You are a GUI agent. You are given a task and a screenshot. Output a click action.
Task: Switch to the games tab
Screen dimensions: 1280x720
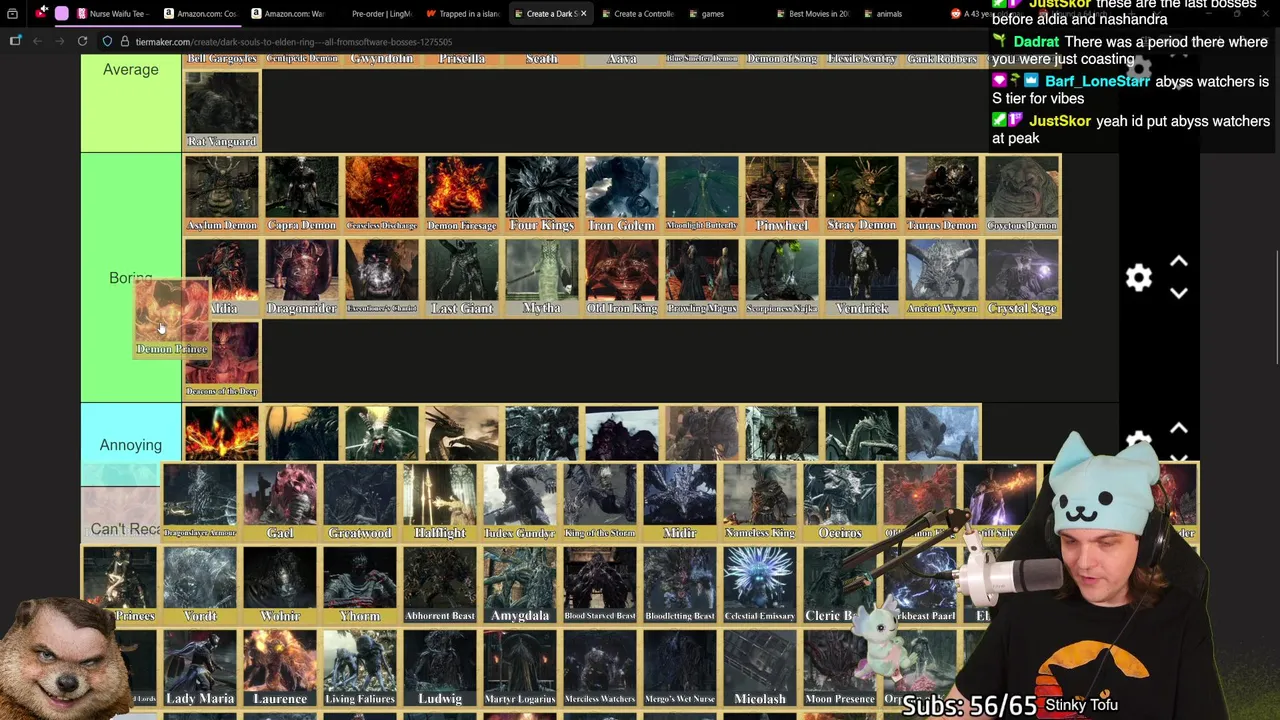point(712,14)
